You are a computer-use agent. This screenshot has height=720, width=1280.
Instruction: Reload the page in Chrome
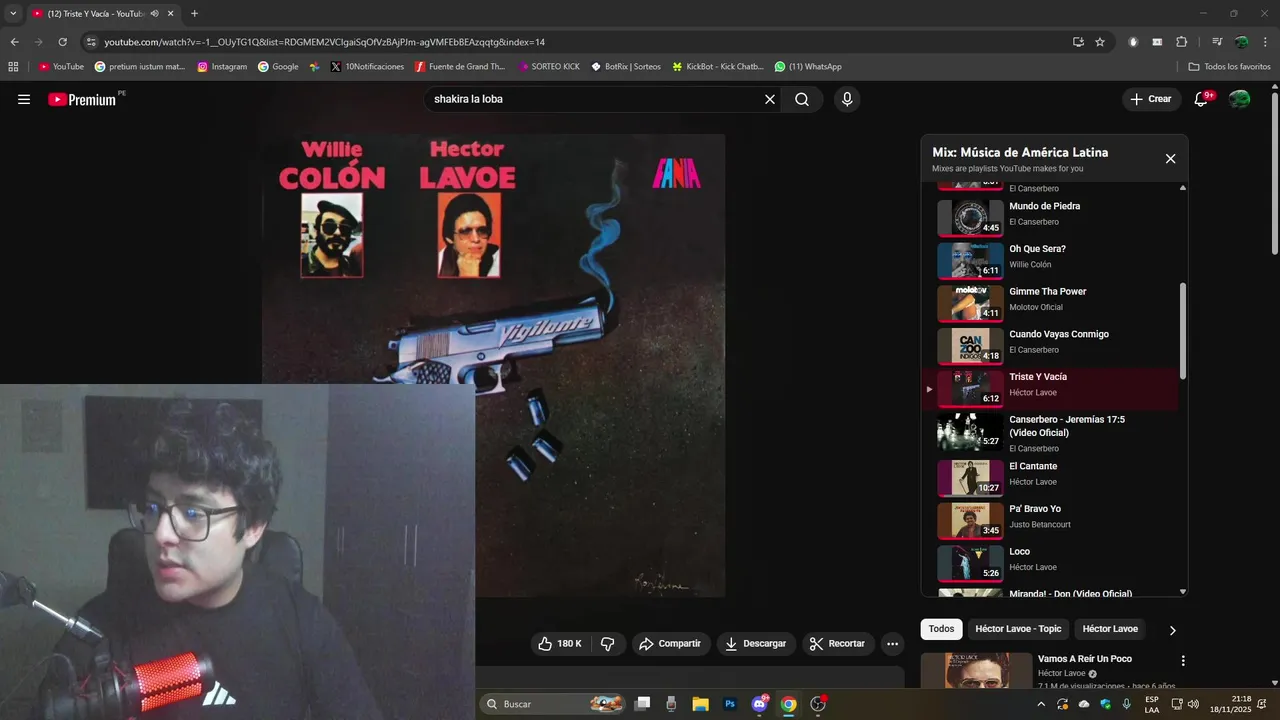[x=62, y=42]
